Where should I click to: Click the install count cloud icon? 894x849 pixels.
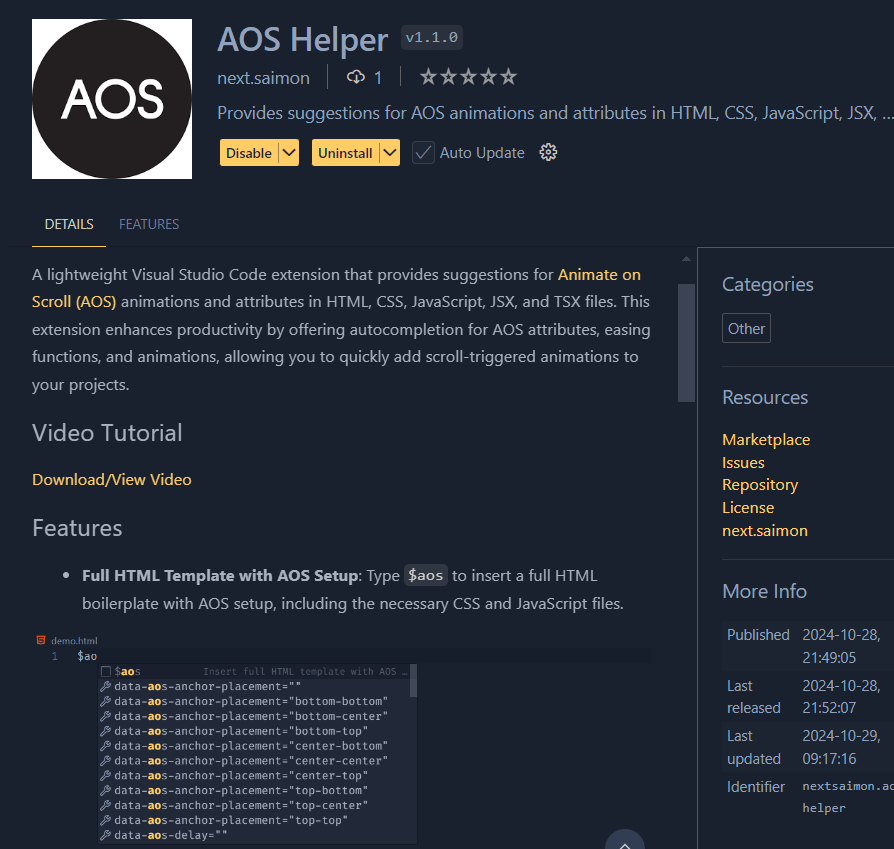[x=356, y=77]
